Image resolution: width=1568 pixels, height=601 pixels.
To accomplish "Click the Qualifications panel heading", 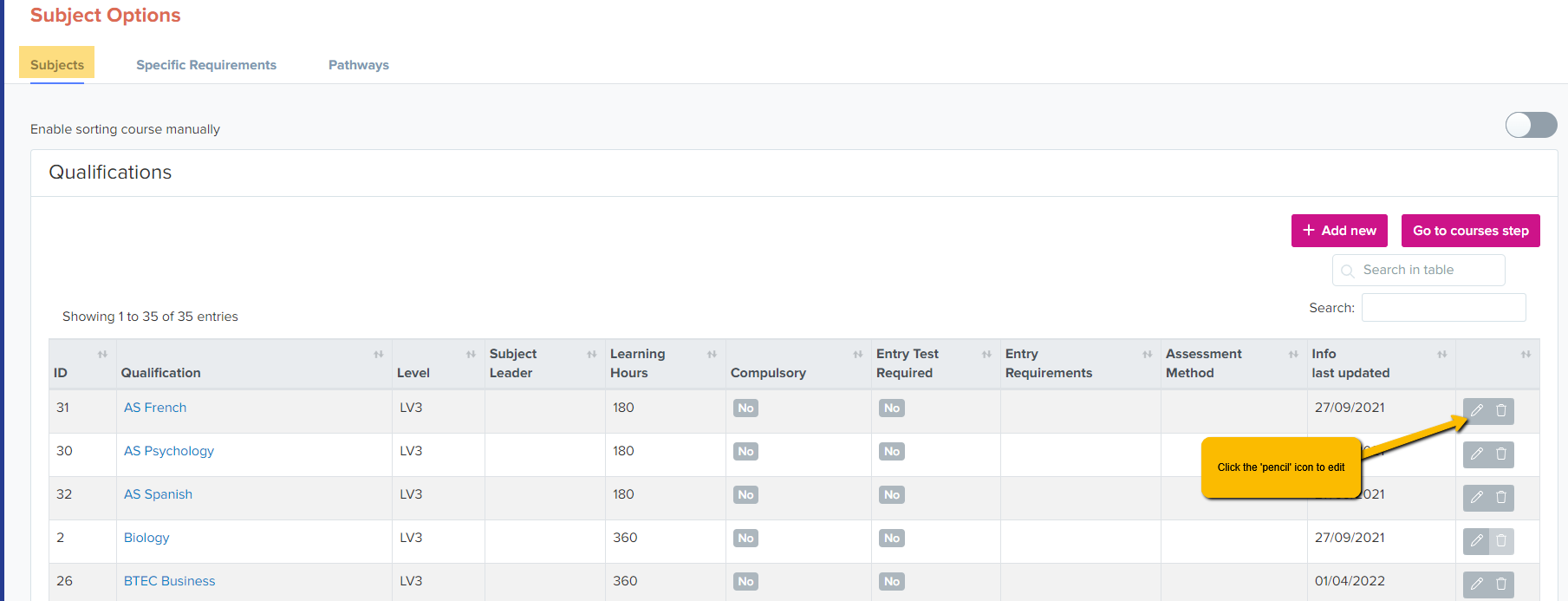I will click(110, 172).
